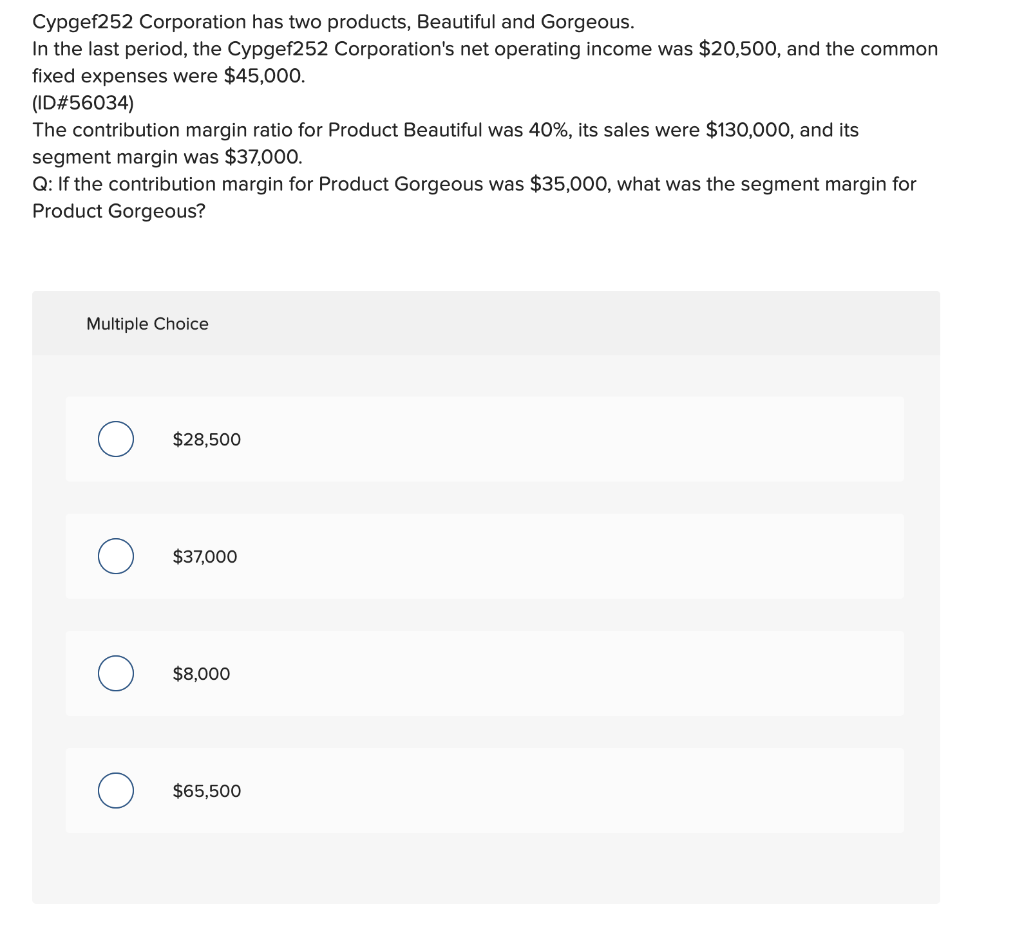Click the $37,000 answer text label

[x=204, y=557]
